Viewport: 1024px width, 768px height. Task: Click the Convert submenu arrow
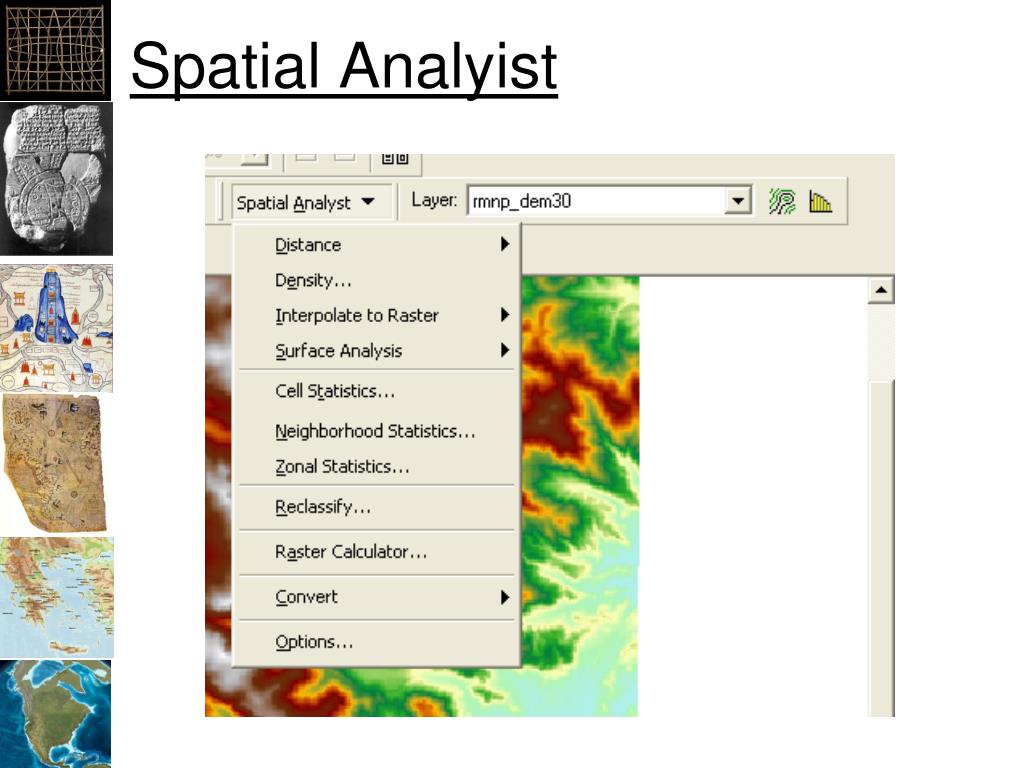tap(505, 597)
